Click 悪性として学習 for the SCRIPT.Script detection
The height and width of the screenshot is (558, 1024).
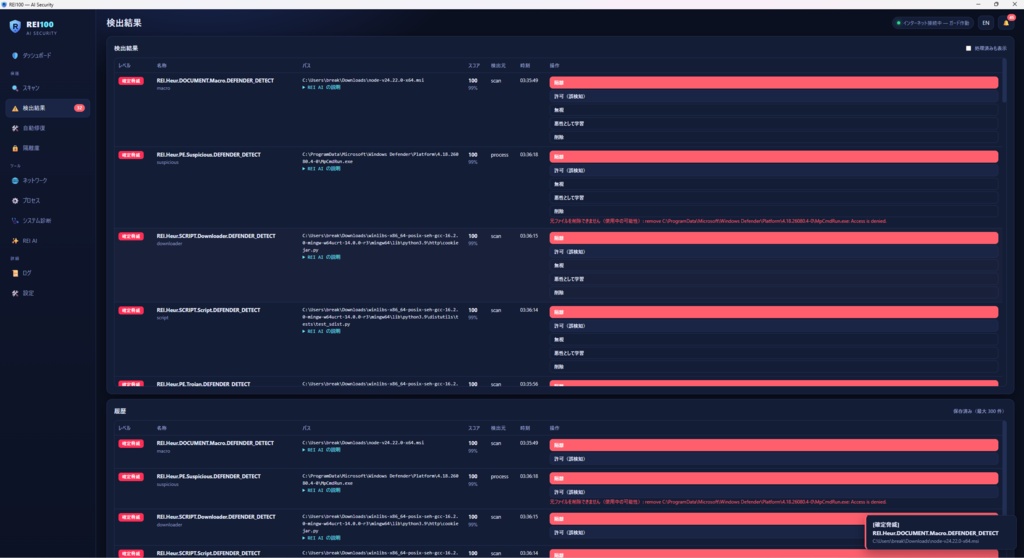click(x=773, y=353)
